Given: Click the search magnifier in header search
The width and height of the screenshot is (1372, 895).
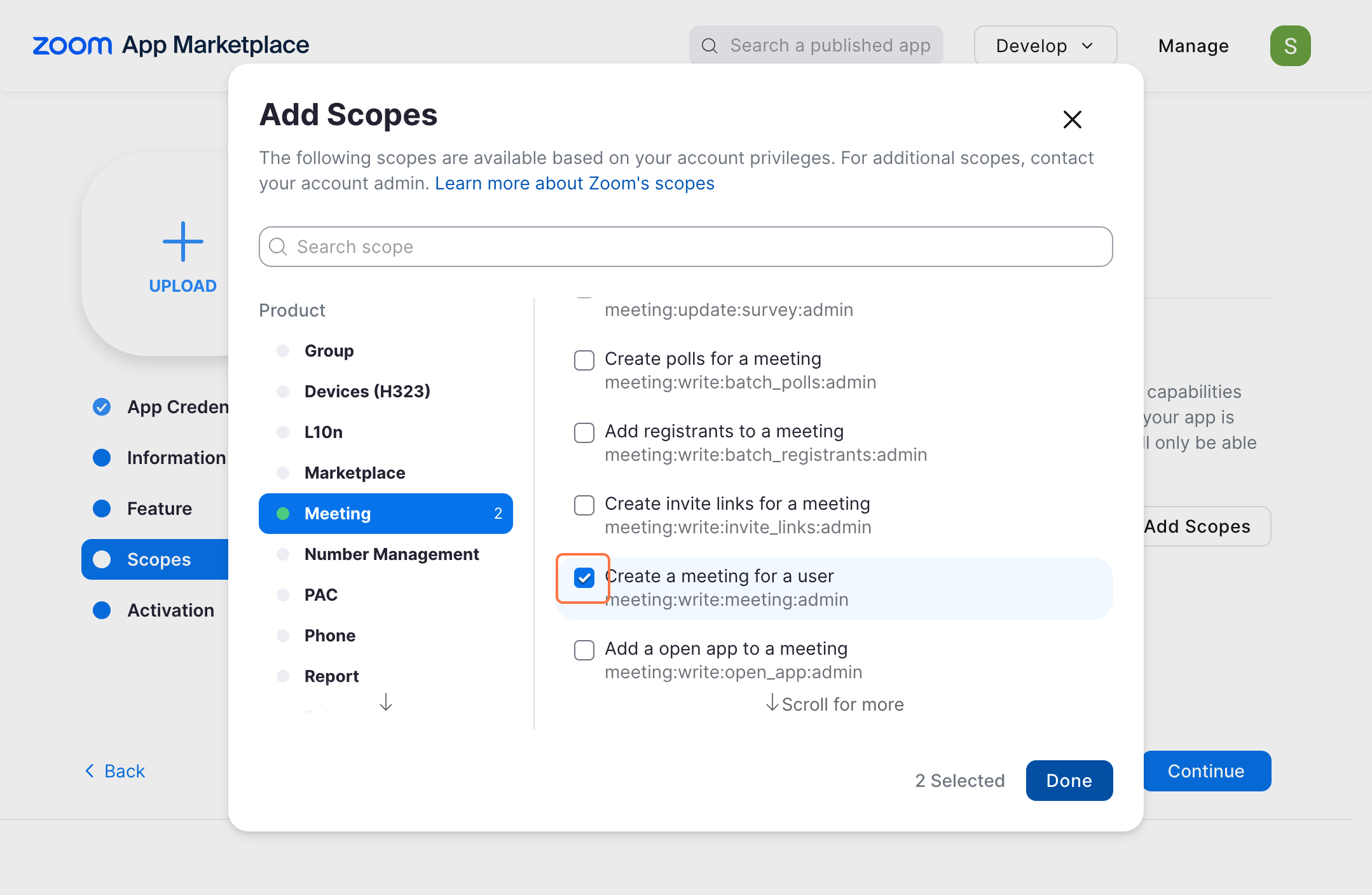Looking at the screenshot, I should (710, 46).
